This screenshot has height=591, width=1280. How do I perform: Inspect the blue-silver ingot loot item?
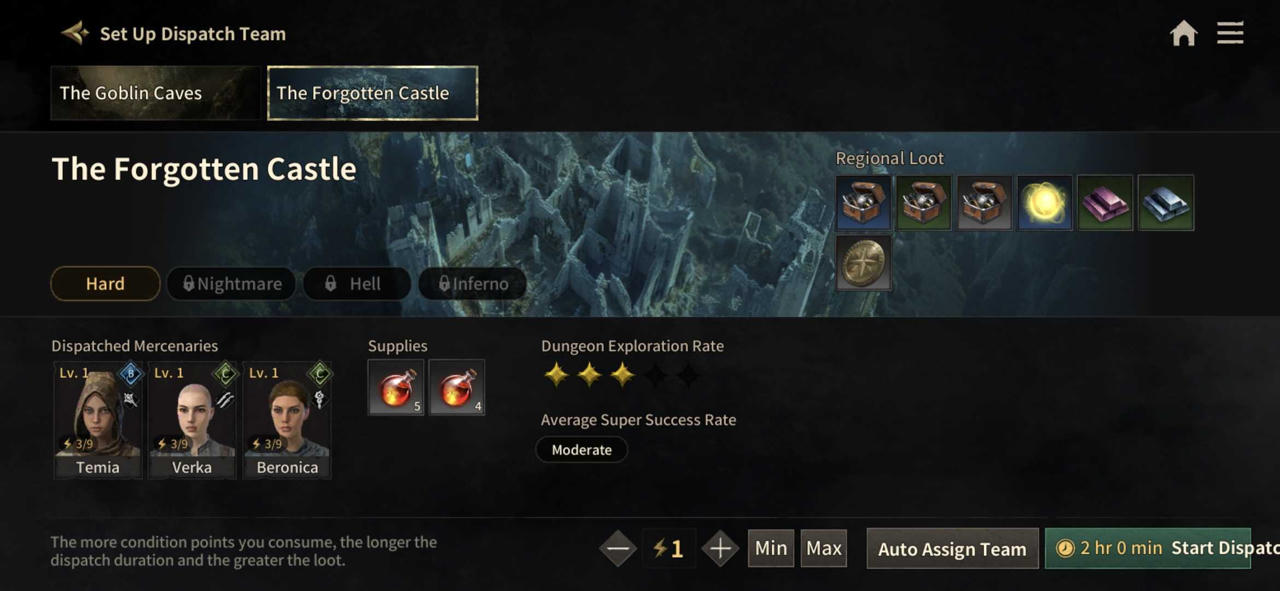point(1166,203)
